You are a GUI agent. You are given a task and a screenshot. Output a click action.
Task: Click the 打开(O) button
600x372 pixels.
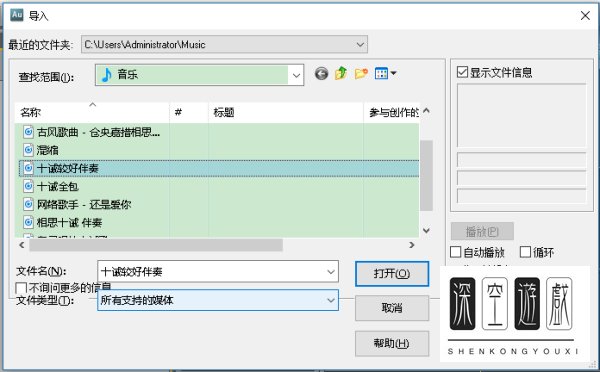[392, 274]
